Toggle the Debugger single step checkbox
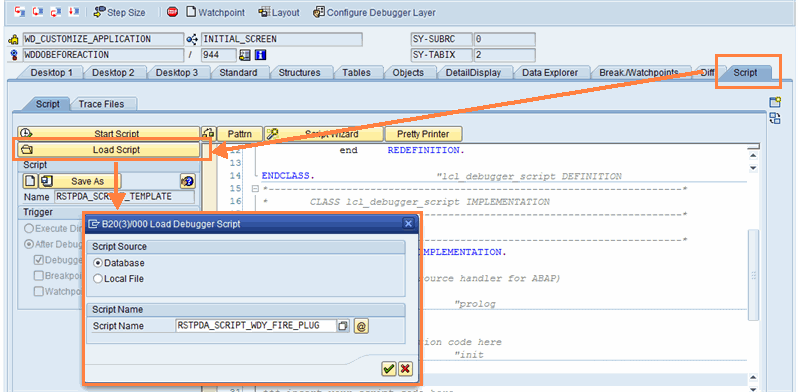The width and height of the screenshot is (798, 392). [x=39, y=260]
